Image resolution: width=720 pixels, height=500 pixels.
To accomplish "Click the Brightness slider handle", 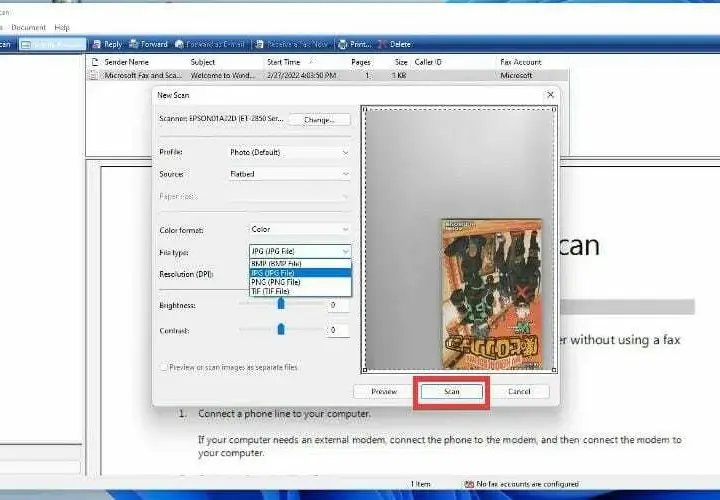I will click(x=281, y=303).
